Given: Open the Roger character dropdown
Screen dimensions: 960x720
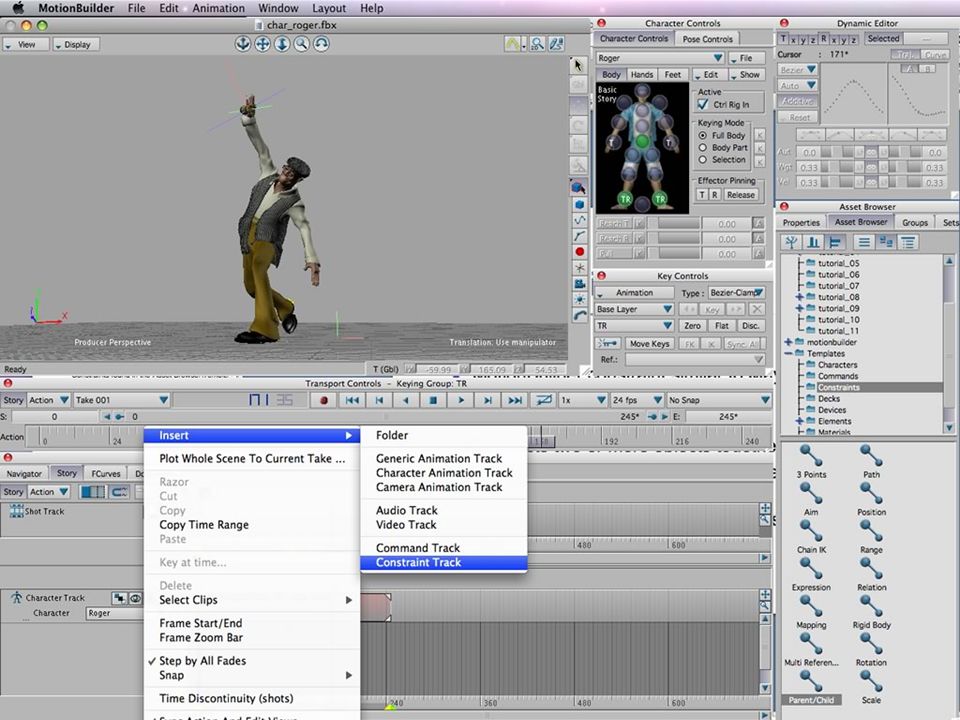Looking at the screenshot, I should (x=660, y=58).
